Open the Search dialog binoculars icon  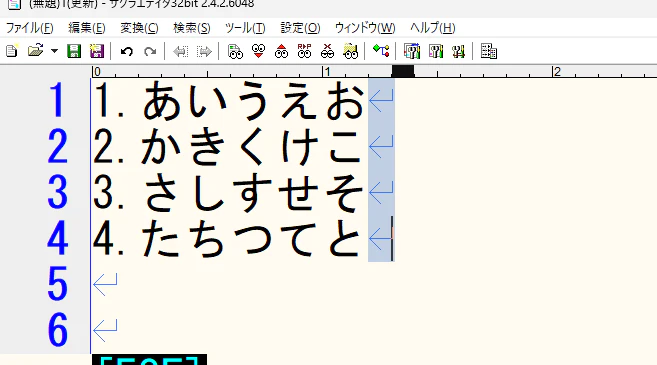point(235,51)
